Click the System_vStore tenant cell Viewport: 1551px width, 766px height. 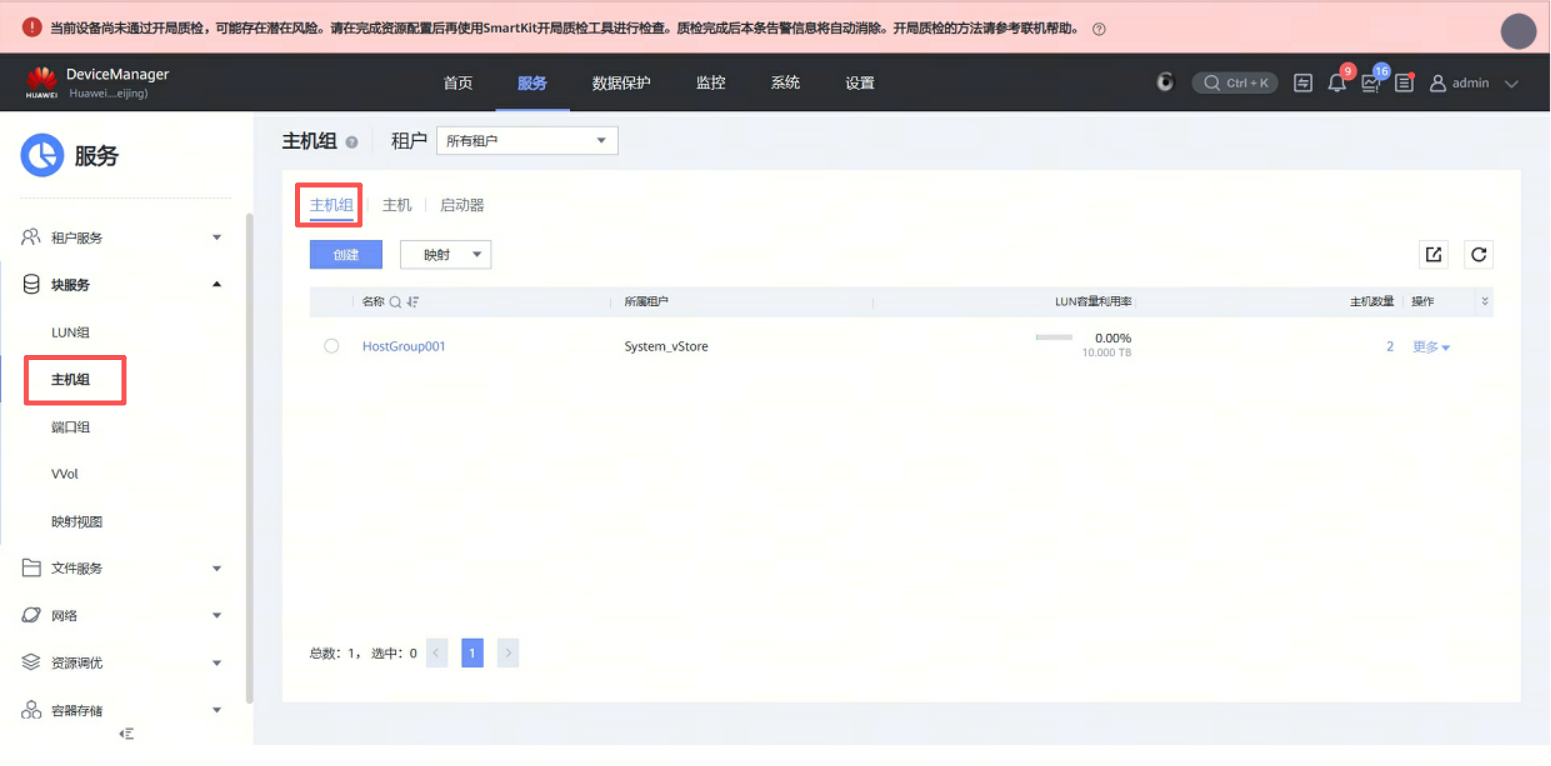[666, 347]
